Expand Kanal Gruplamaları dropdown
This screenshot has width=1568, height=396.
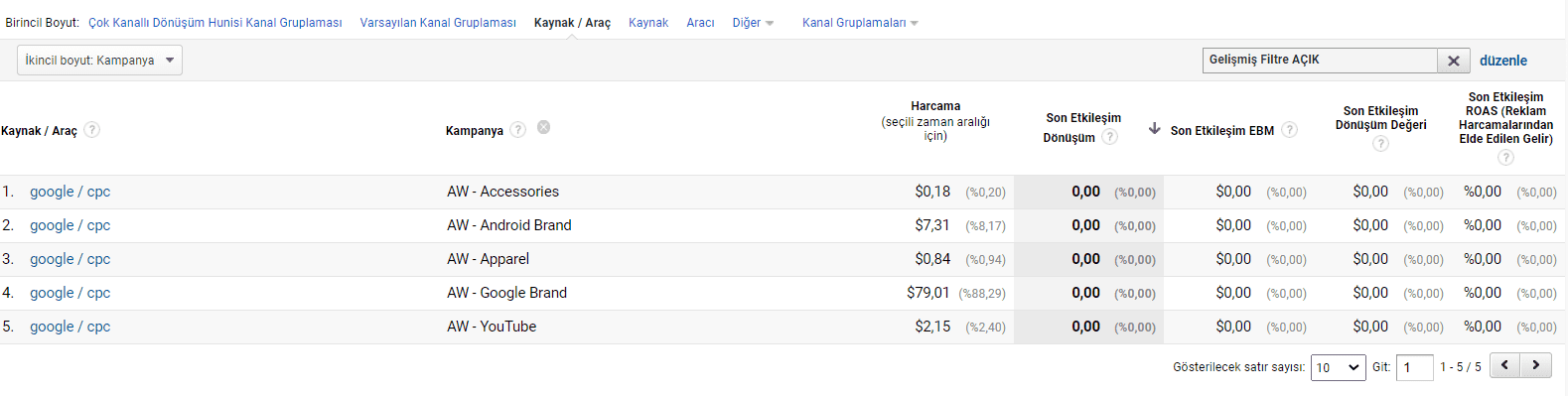(x=860, y=23)
